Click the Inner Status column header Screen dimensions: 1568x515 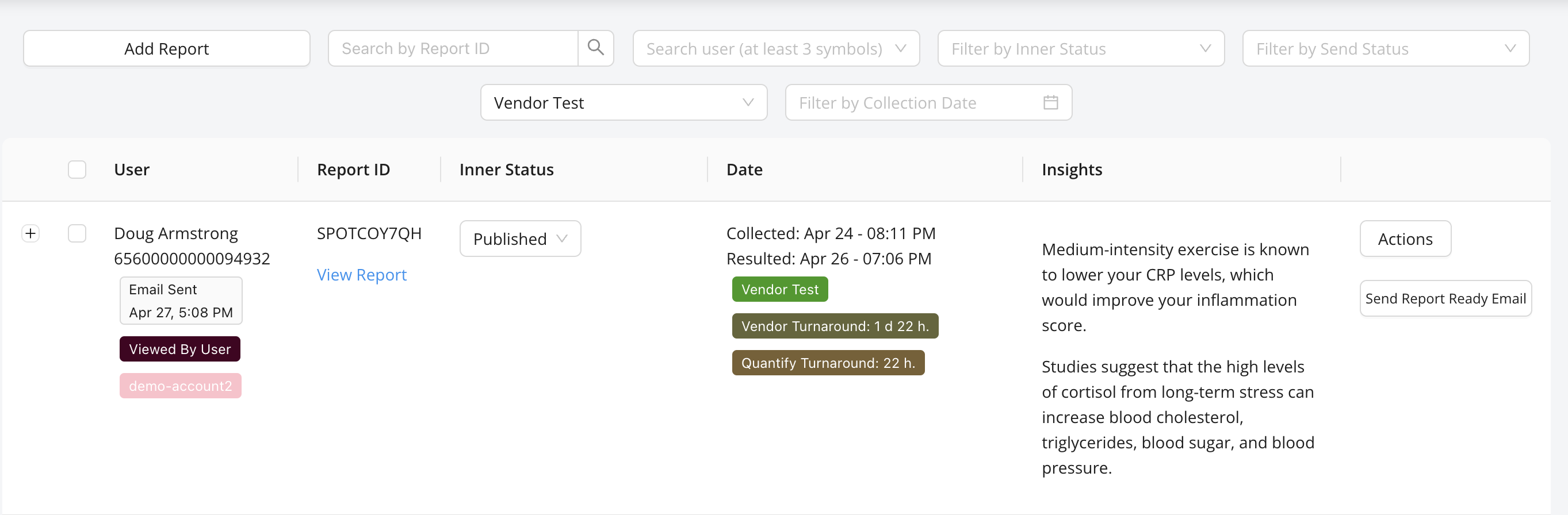(506, 170)
